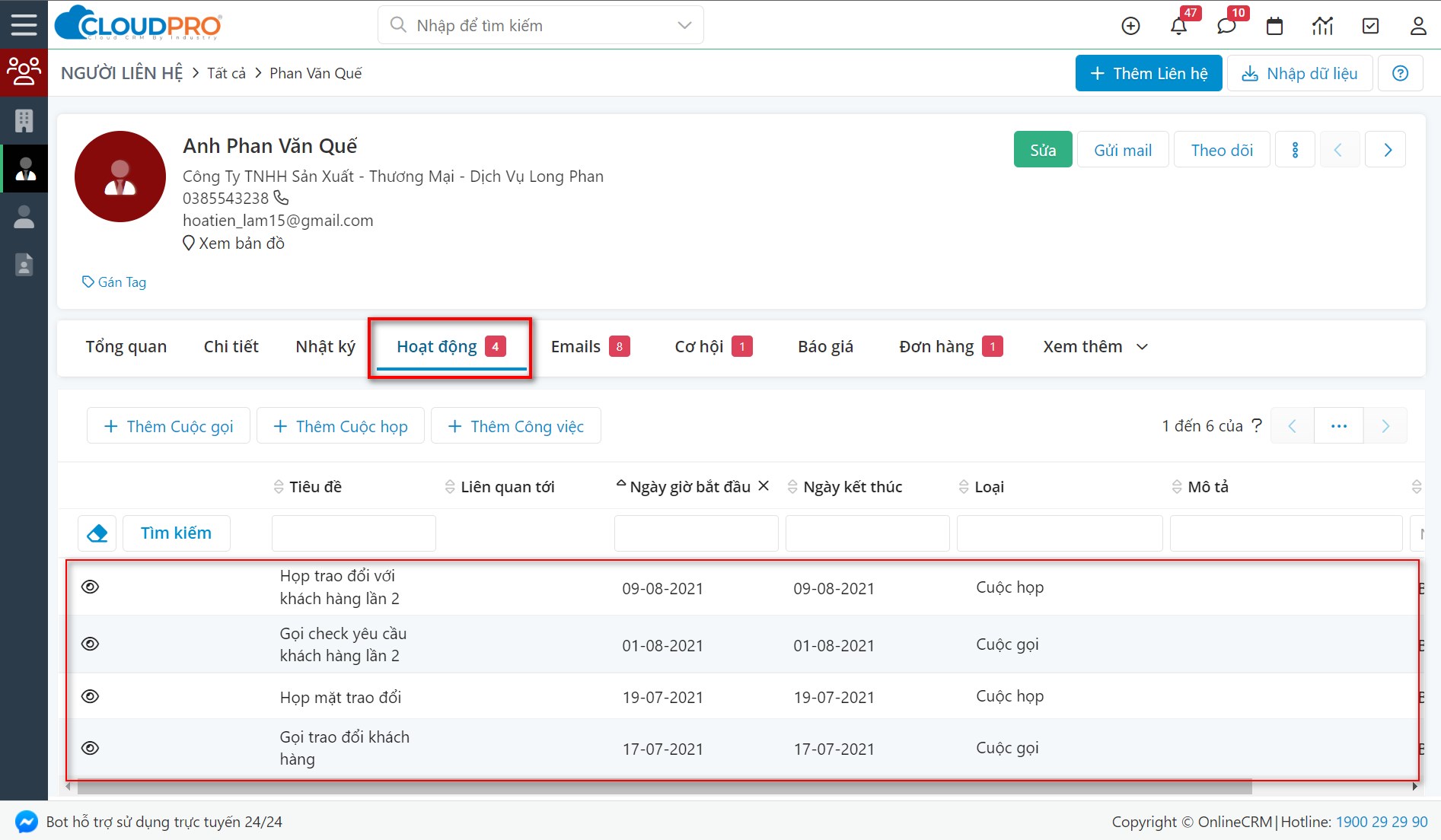Remove sort on Ngày giờ bắt đầu
Screen dimensions: 1441x840
764,485
